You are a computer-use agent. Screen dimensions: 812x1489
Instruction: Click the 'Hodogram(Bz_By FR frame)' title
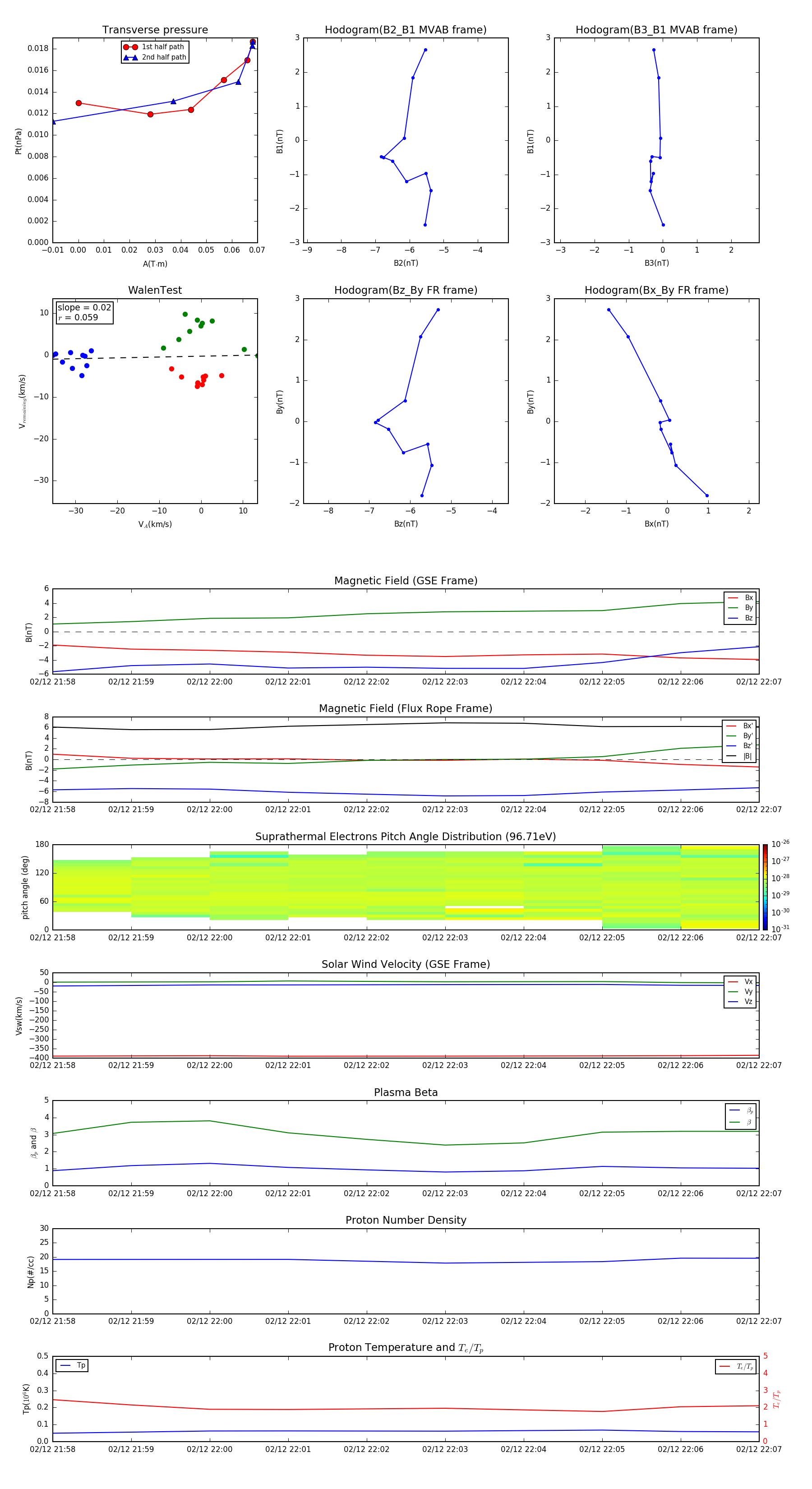406,290
